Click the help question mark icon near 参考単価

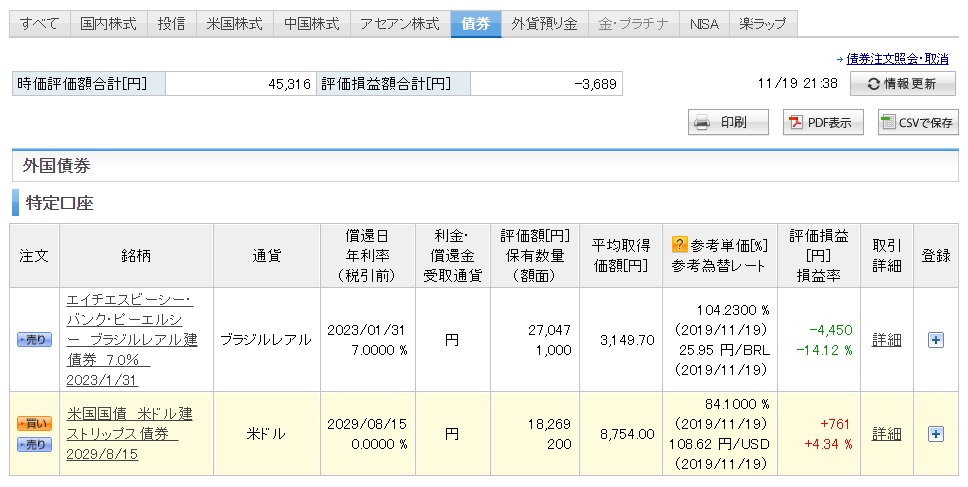[679, 245]
